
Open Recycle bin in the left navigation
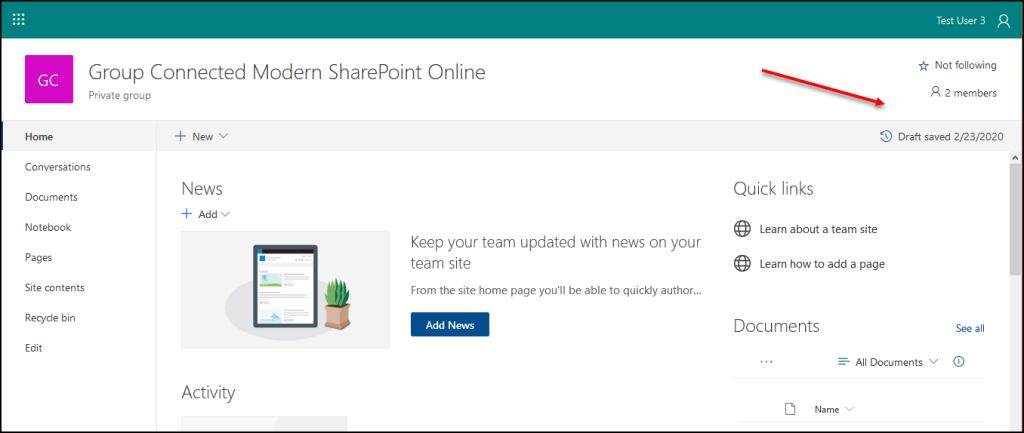50,318
